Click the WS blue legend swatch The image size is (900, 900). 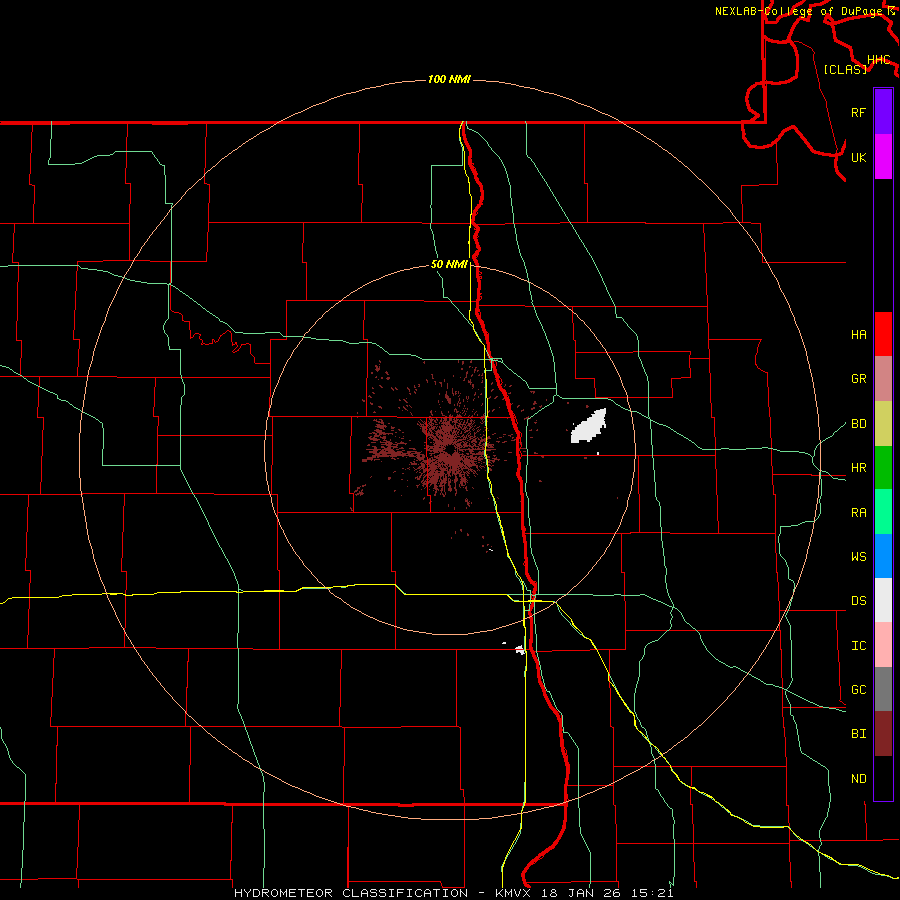883,556
